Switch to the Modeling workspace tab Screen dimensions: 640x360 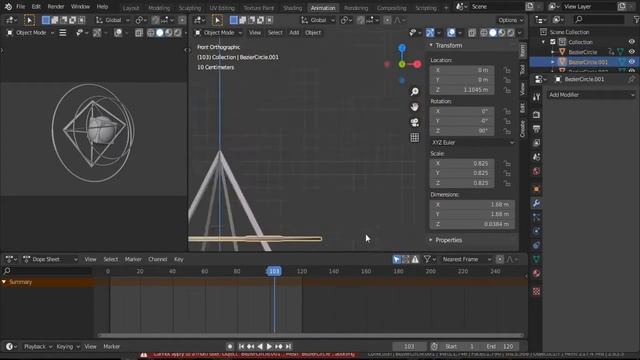point(159,8)
